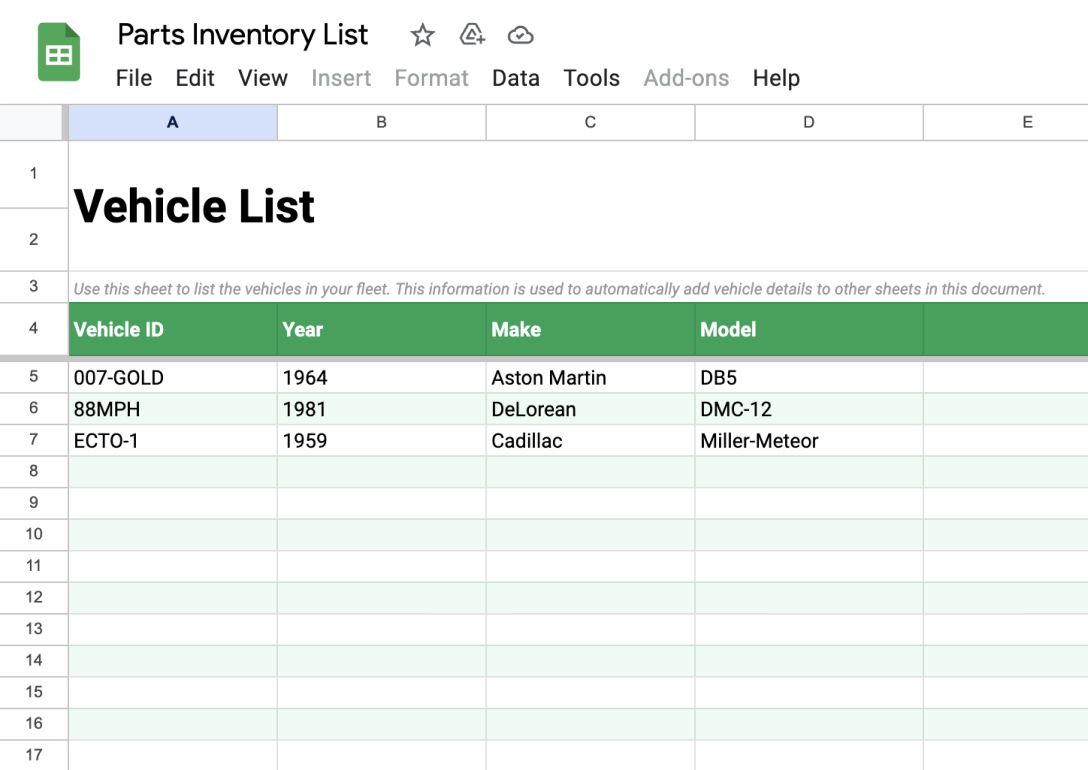
Task: Select row 4 header
Action: [x=33, y=329]
